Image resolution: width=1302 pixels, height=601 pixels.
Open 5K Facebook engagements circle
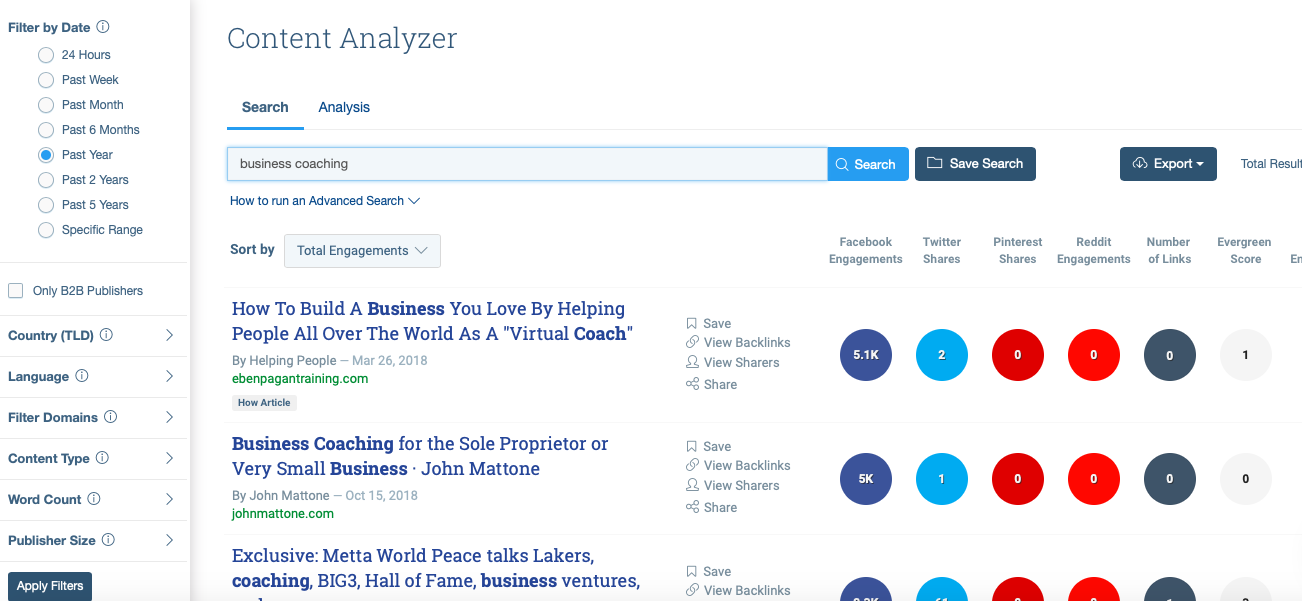pyautogui.click(x=866, y=479)
